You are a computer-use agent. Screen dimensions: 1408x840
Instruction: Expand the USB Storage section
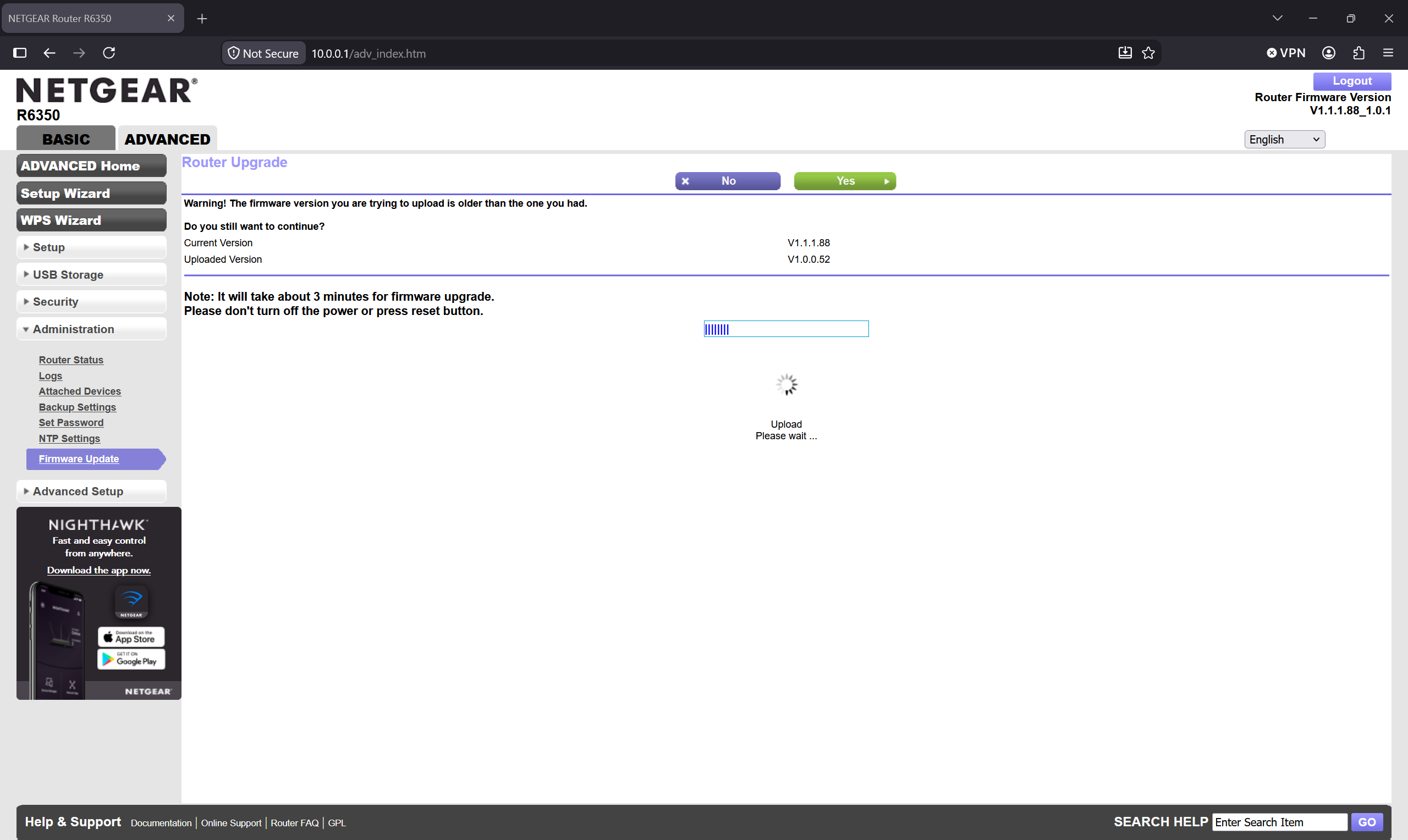[x=91, y=274]
